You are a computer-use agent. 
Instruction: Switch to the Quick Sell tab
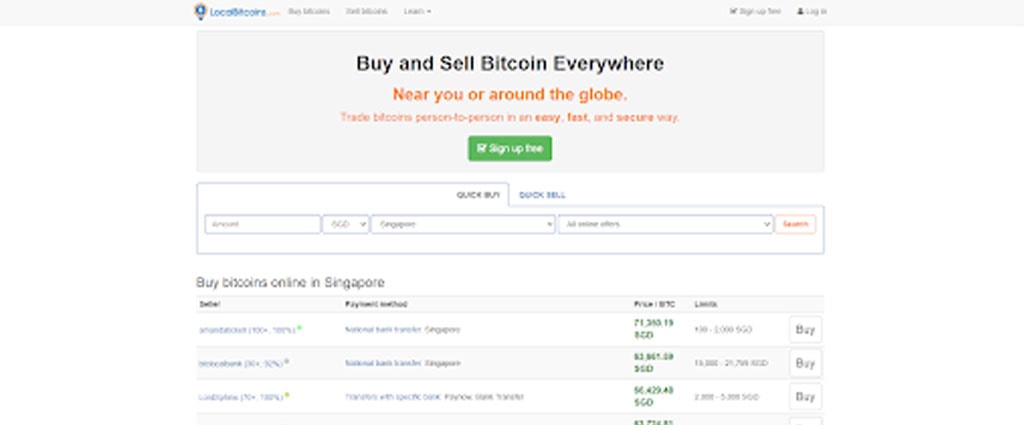pos(542,195)
